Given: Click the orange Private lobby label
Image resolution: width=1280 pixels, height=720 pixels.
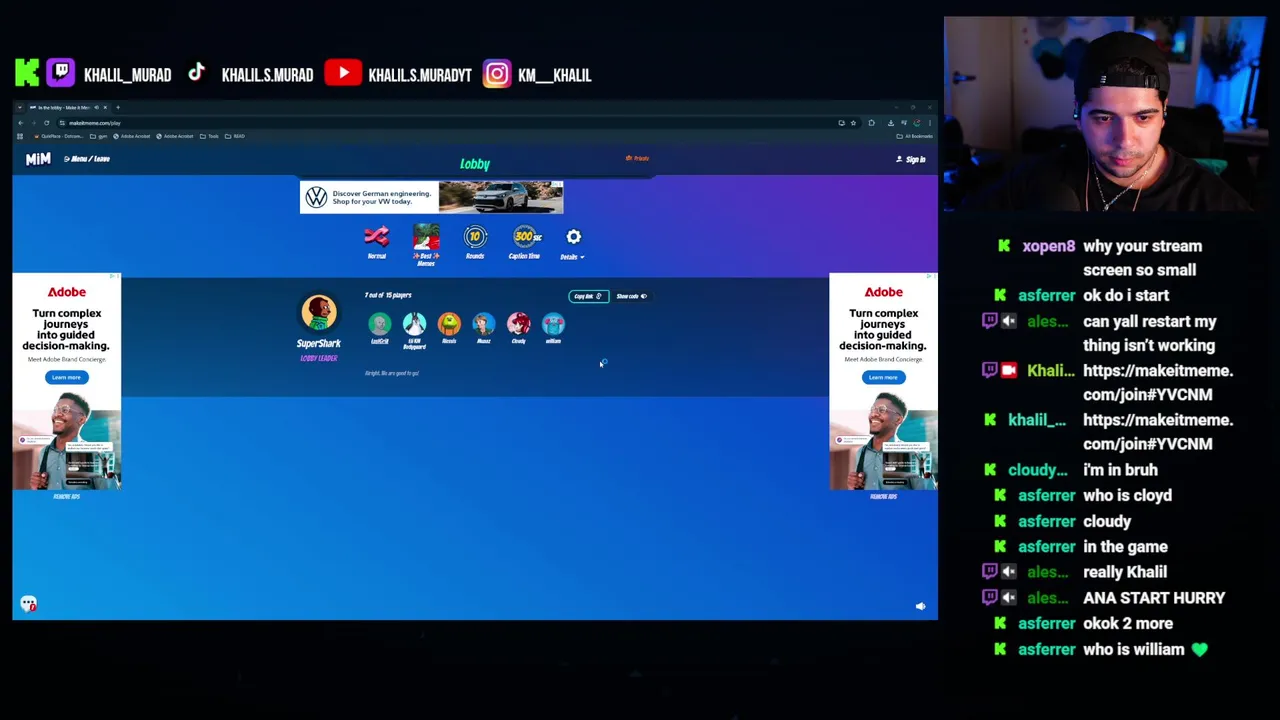Looking at the screenshot, I should point(638,158).
